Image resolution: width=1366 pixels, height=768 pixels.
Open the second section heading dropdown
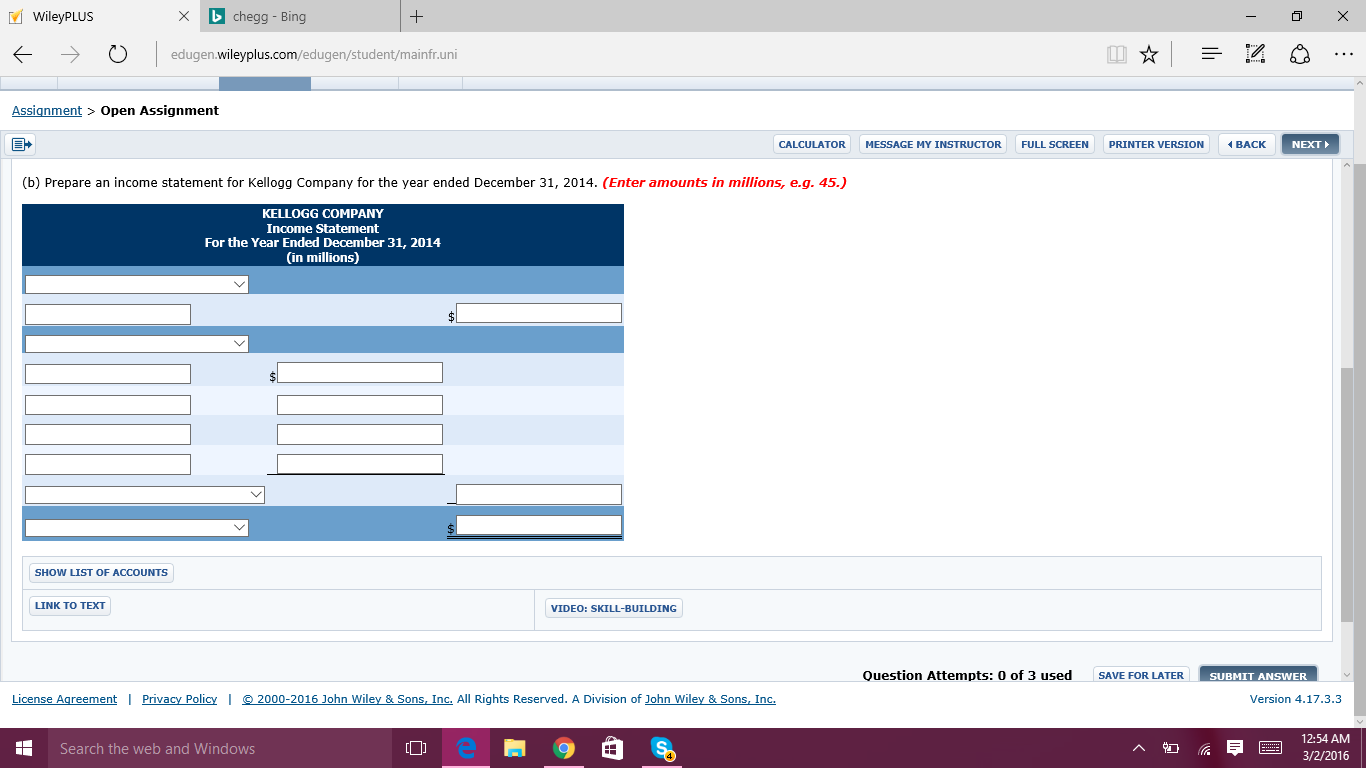[x=137, y=344]
